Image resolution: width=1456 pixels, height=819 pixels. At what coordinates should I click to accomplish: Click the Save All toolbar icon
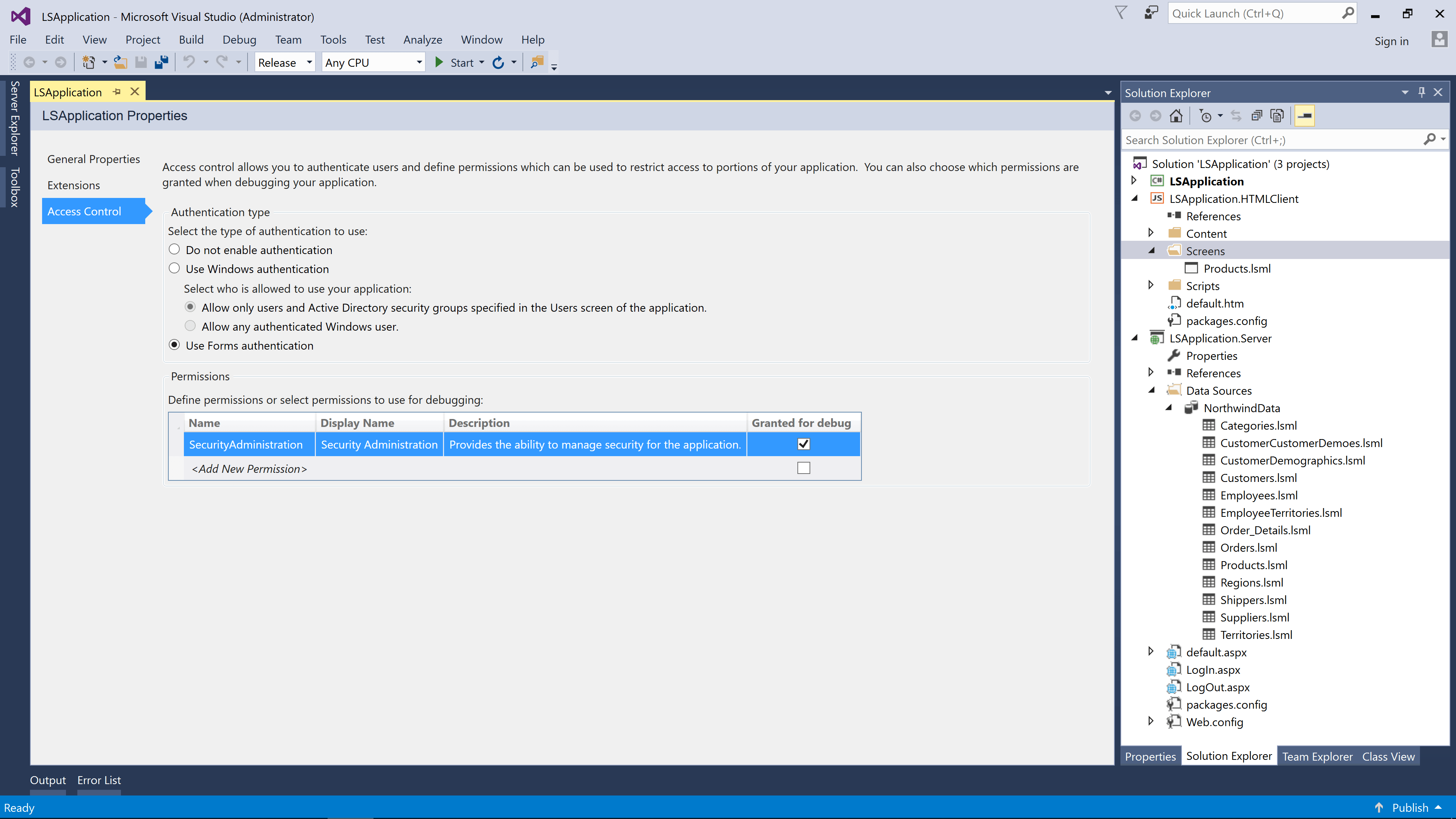[x=162, y=62]
